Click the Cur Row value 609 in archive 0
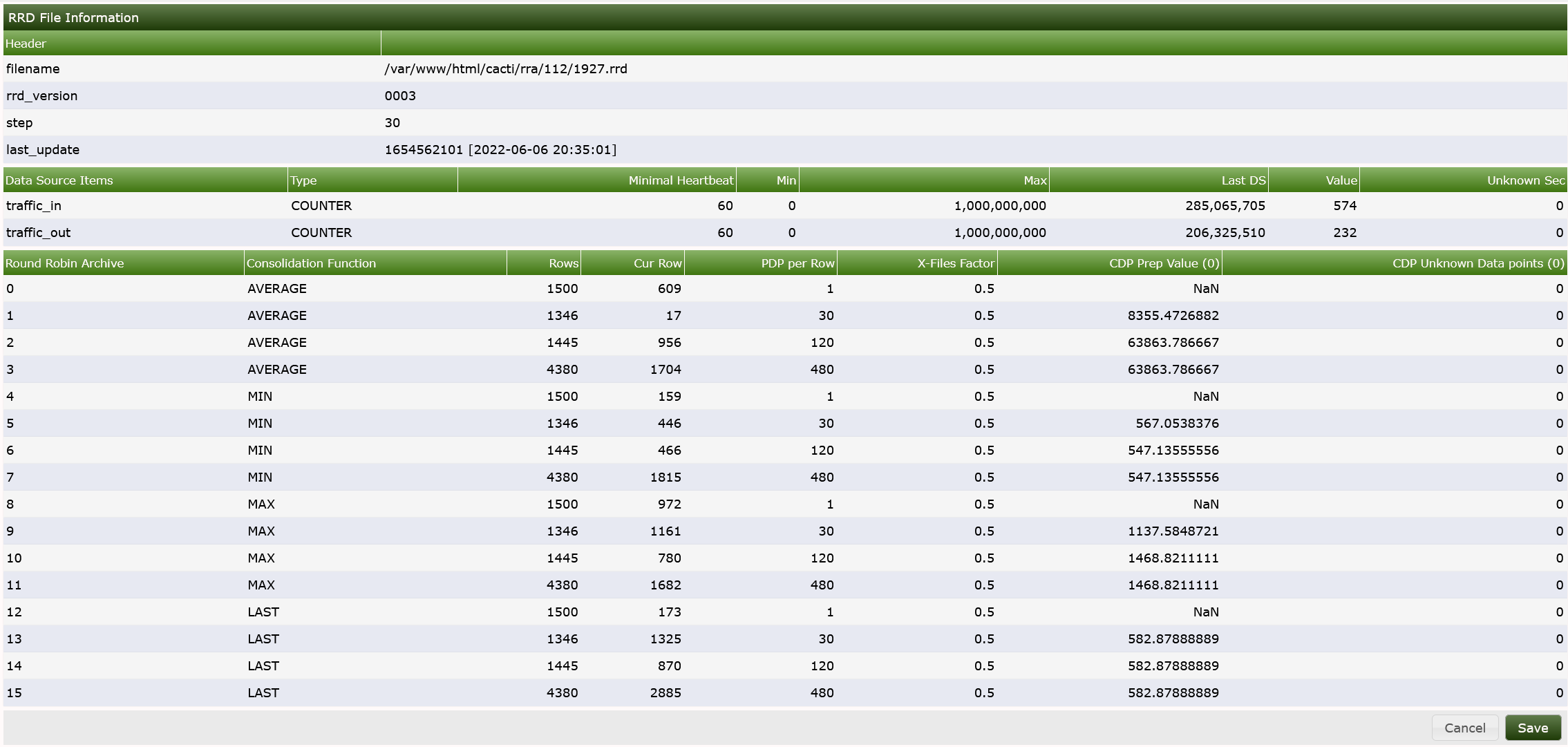The image size is (1568, 747). coord(670,289)
